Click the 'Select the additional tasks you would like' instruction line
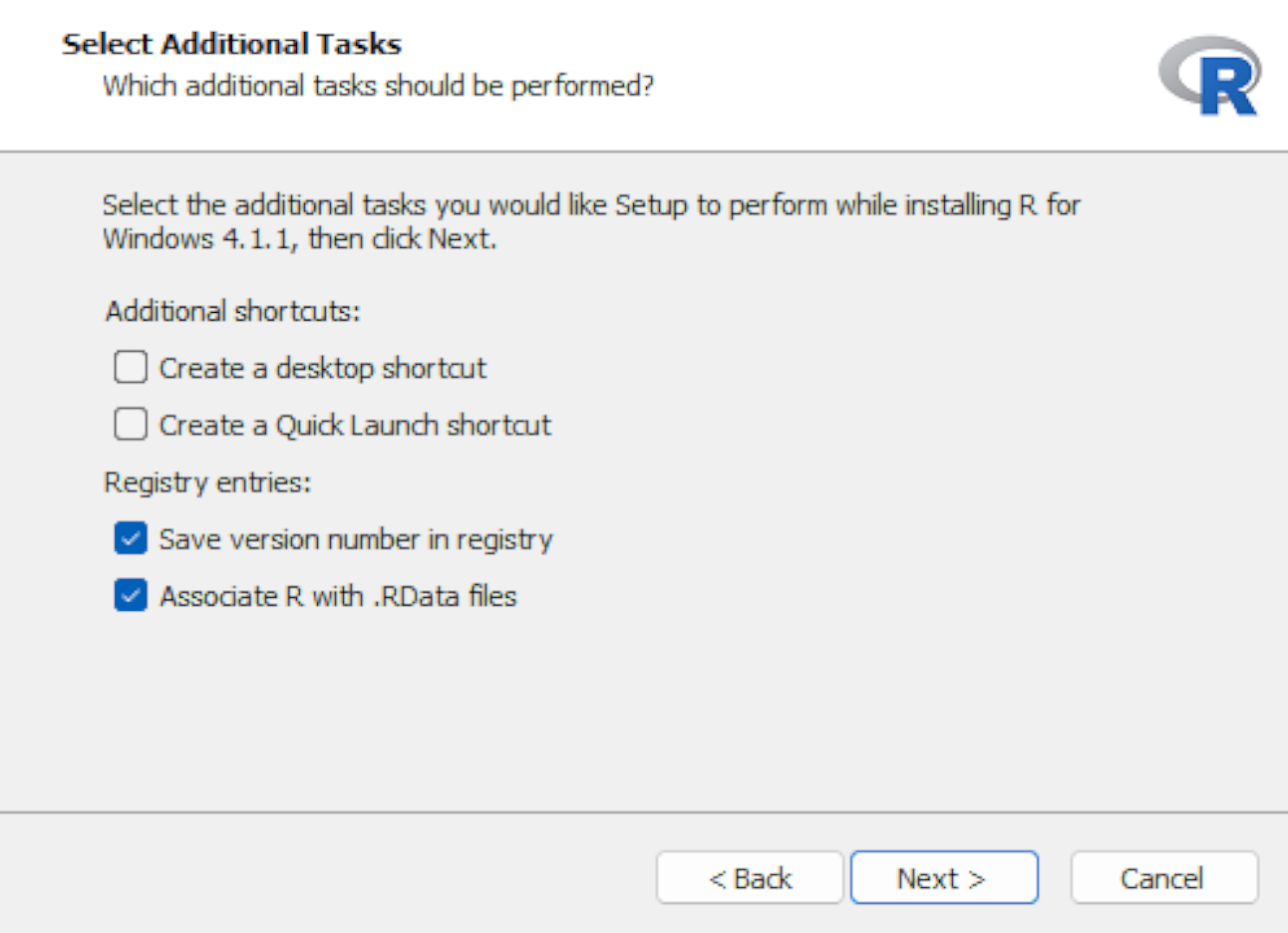Screen dimensions: 1288x933 point(591,205)
